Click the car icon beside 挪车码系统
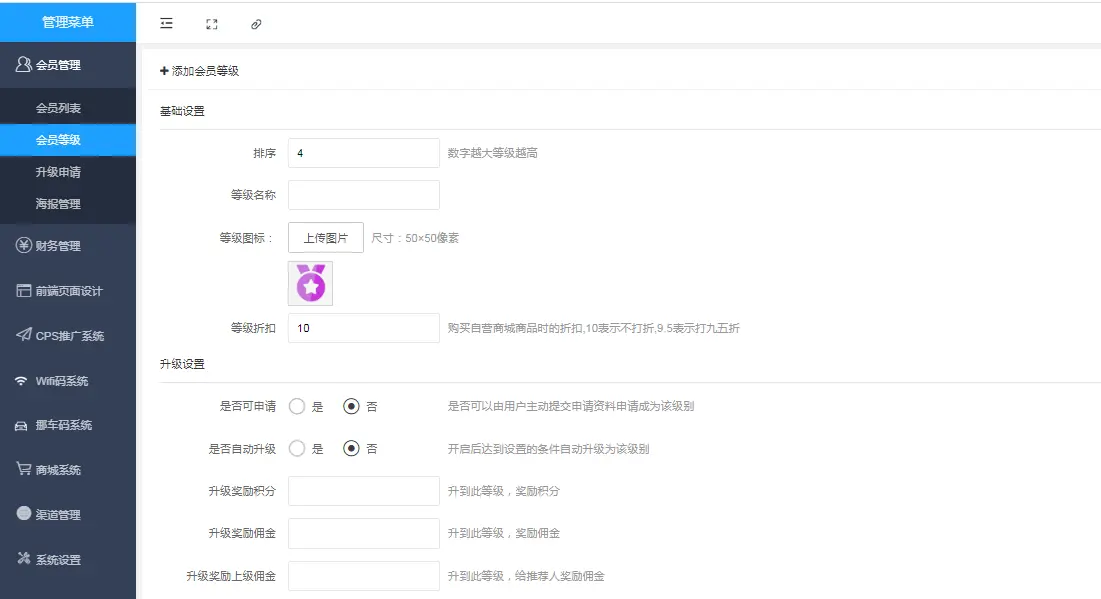 tap(21, 426)
